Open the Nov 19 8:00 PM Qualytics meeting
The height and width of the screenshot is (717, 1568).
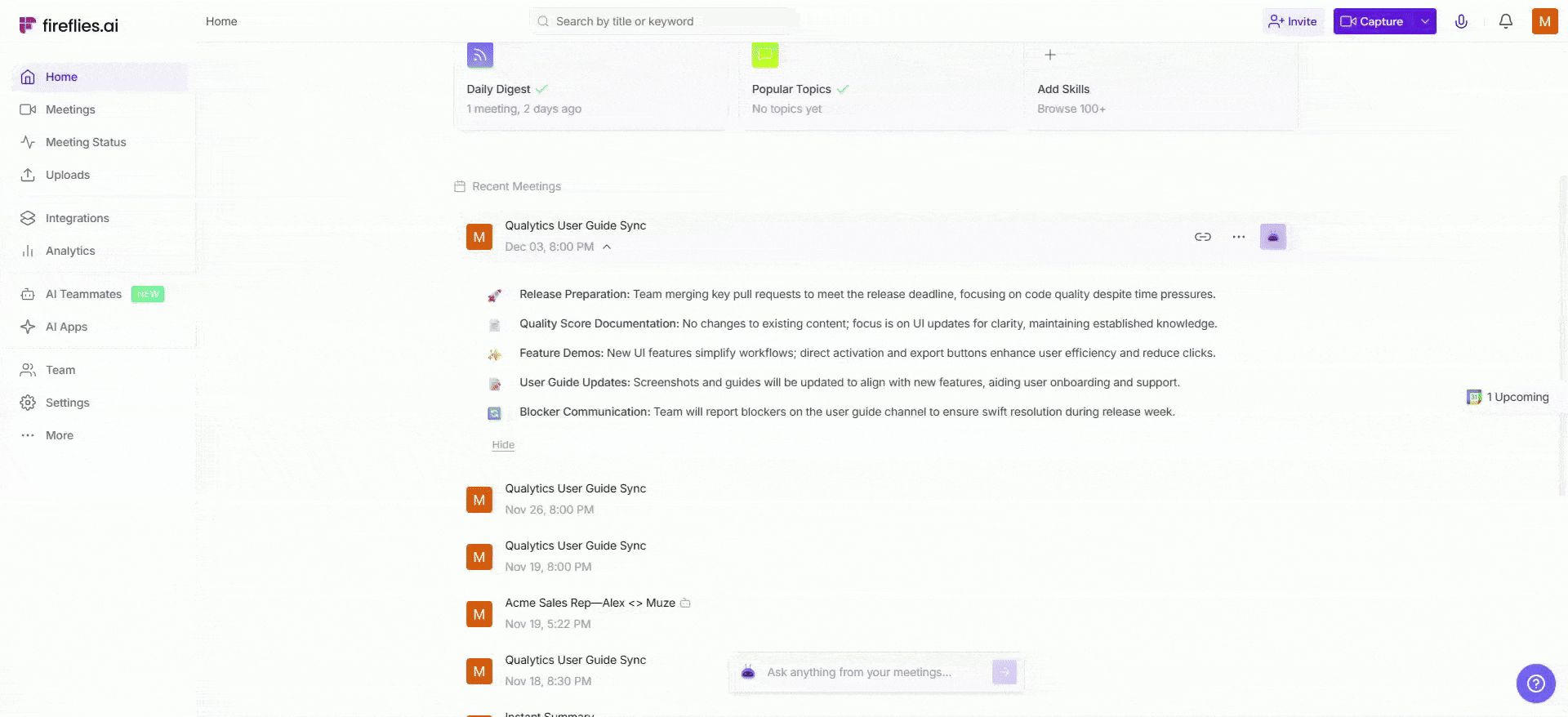coord(576,546)
